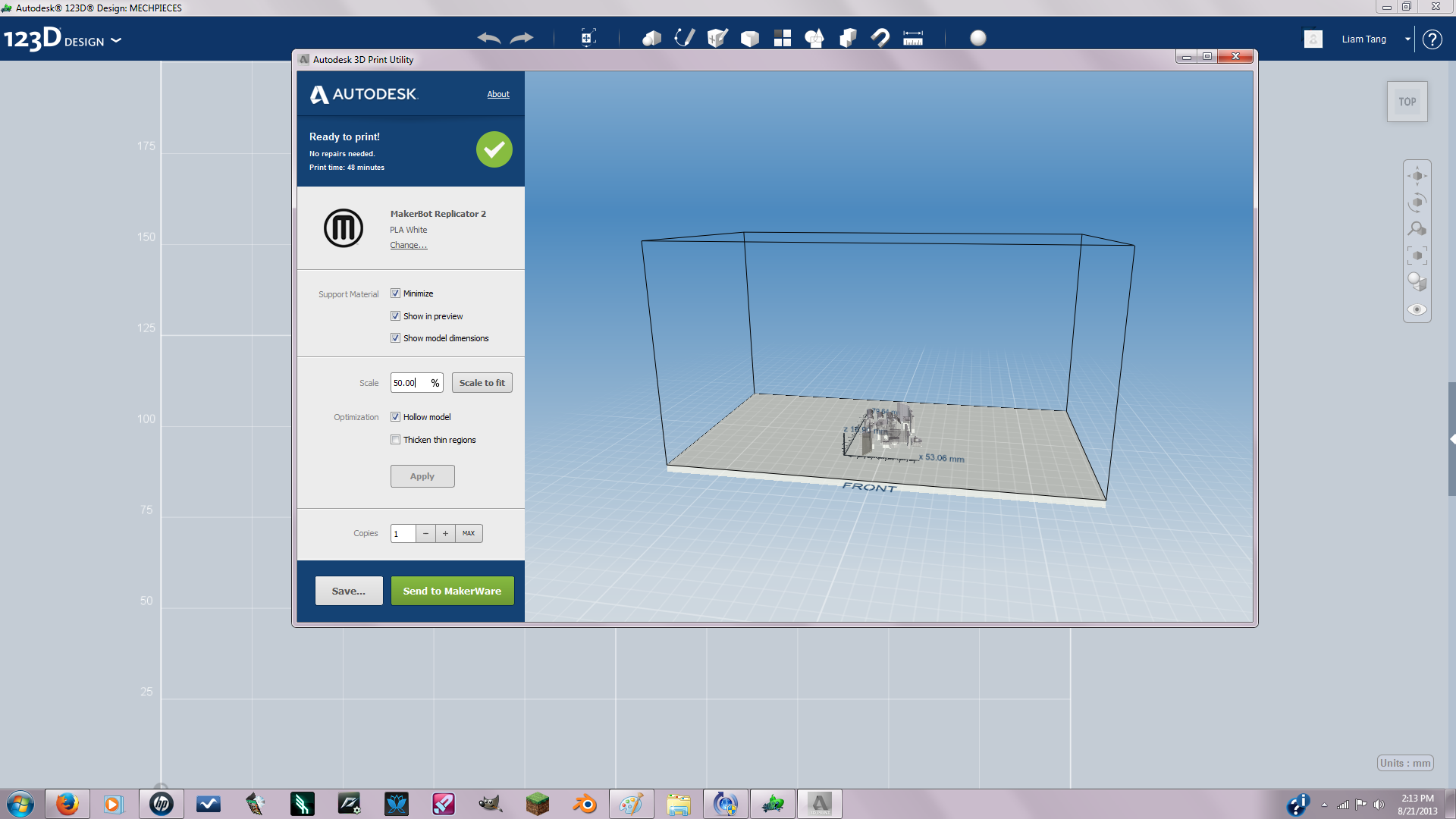Expand the 123D Design application menu
1456x819 pixels.
pyautogui.click(x=116, y=40)
